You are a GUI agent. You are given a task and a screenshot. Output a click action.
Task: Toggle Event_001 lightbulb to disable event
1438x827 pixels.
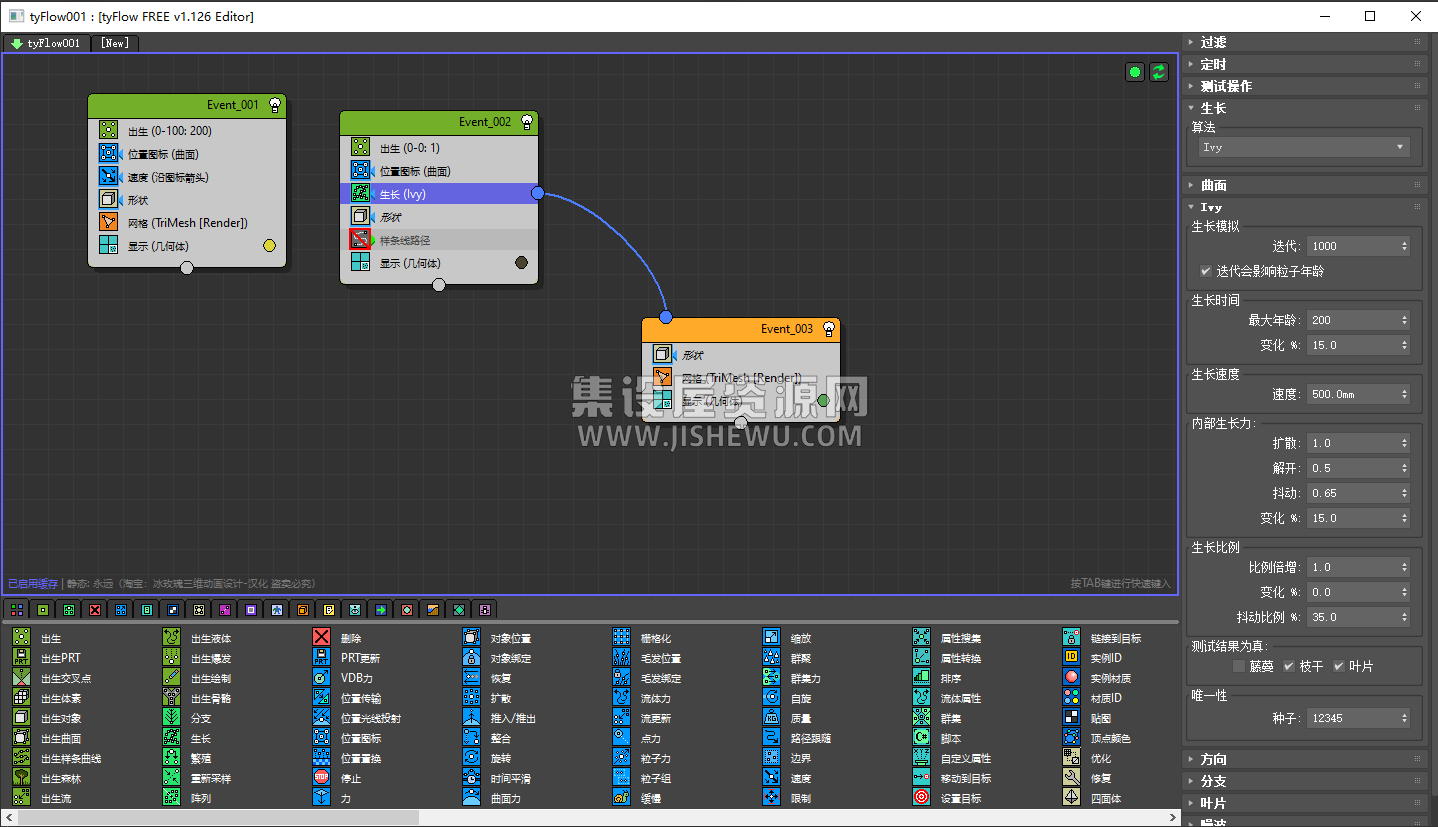pyautogui.click(x=275, y=104)
